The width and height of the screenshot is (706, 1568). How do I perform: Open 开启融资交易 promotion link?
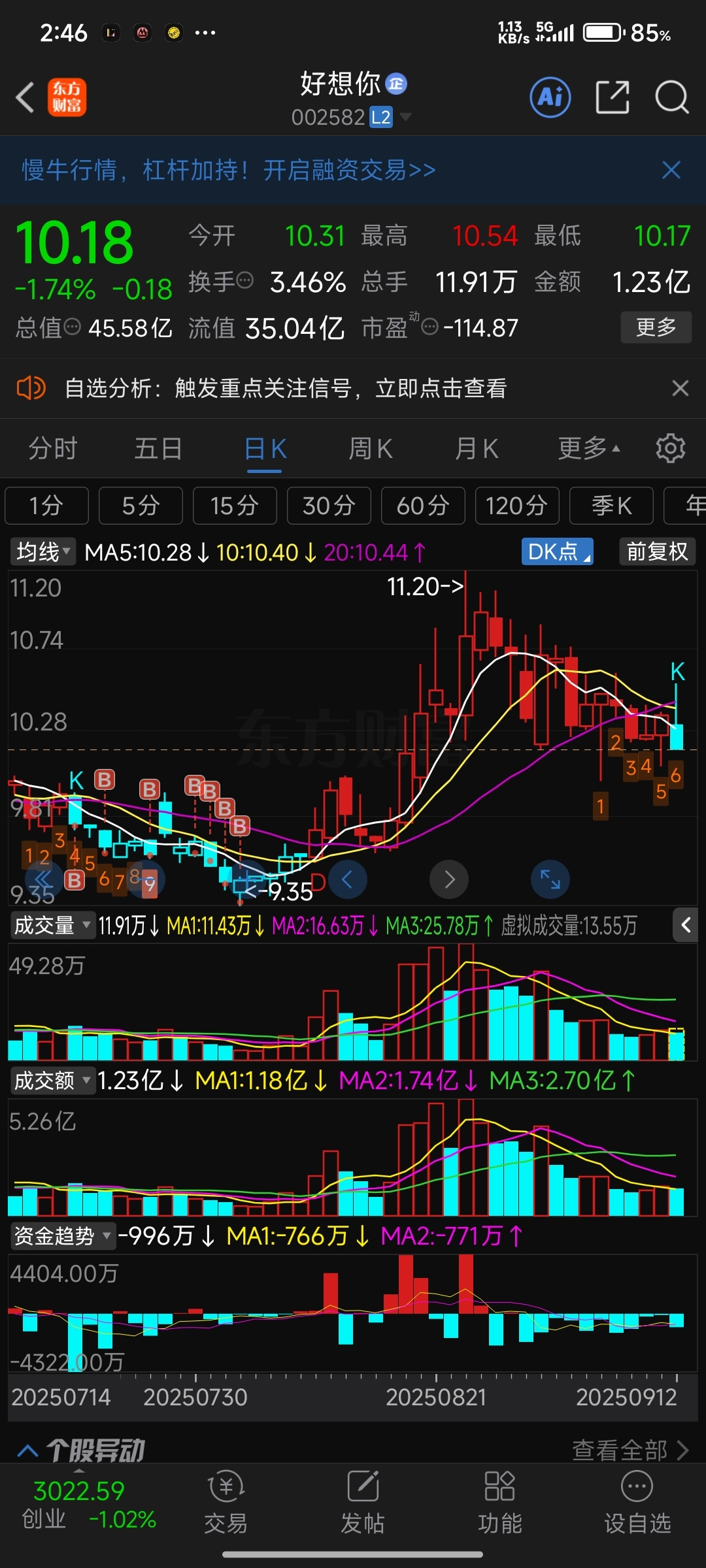[x=350, y=170]
